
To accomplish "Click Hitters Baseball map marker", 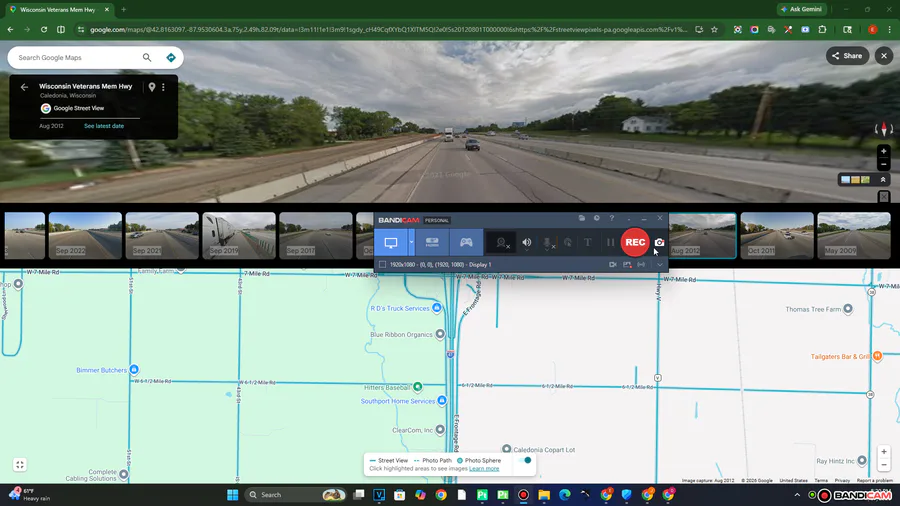I will point(418,387).
